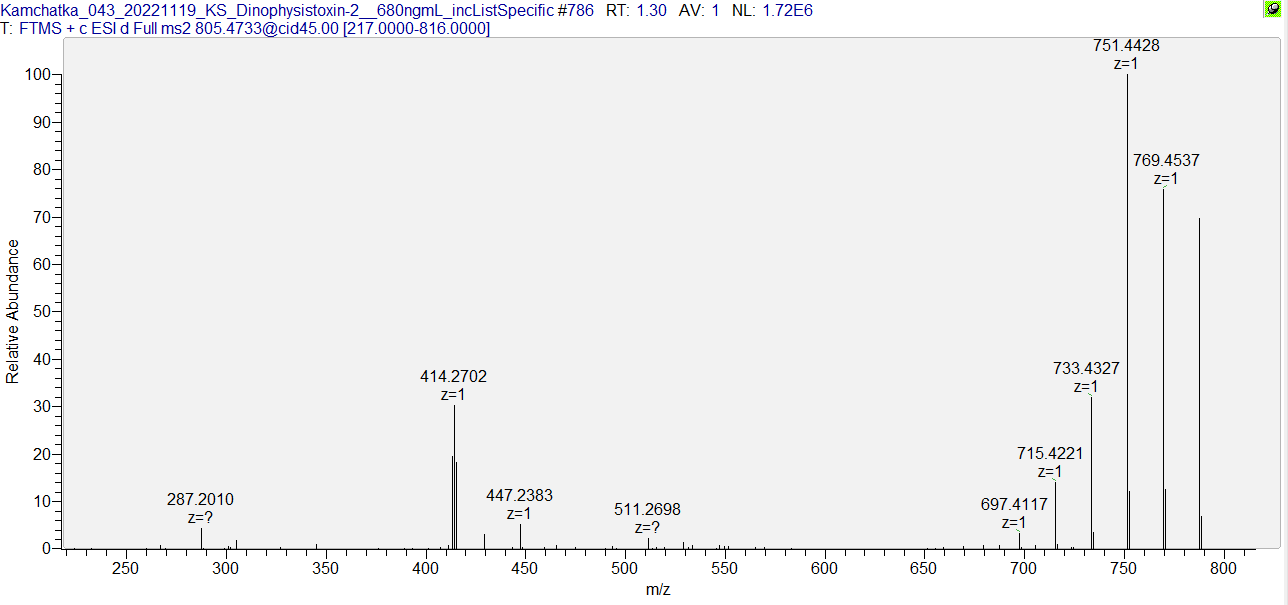Click the 287.2010 peak label
1288x605 pixels.
(200, 500)
